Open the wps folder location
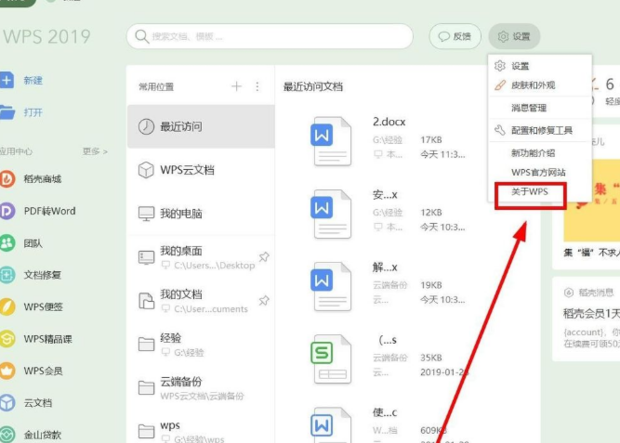Screen dimensions: 620x443 [x=201, y=430]
